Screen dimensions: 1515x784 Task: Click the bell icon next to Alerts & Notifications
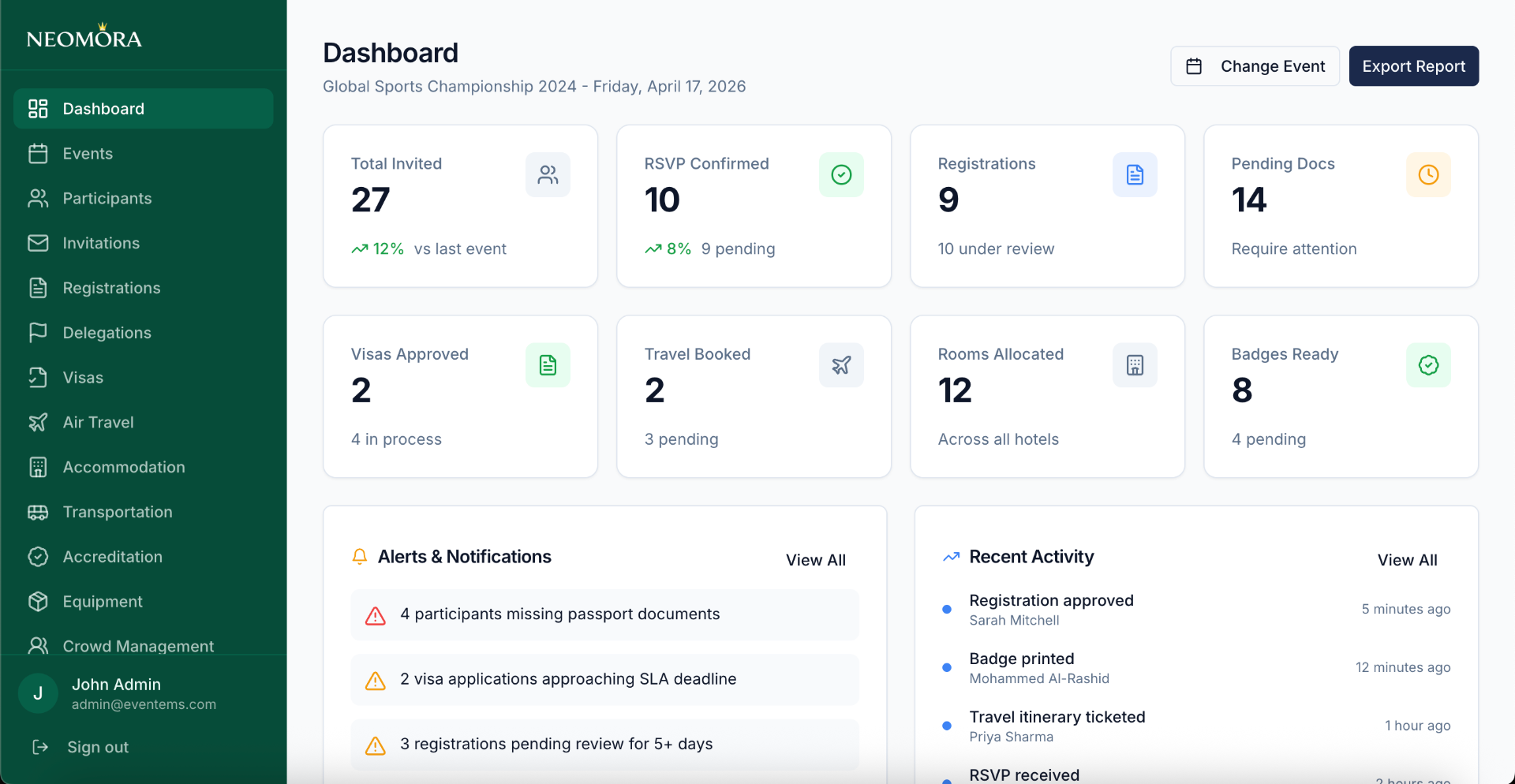coord(361,556)
